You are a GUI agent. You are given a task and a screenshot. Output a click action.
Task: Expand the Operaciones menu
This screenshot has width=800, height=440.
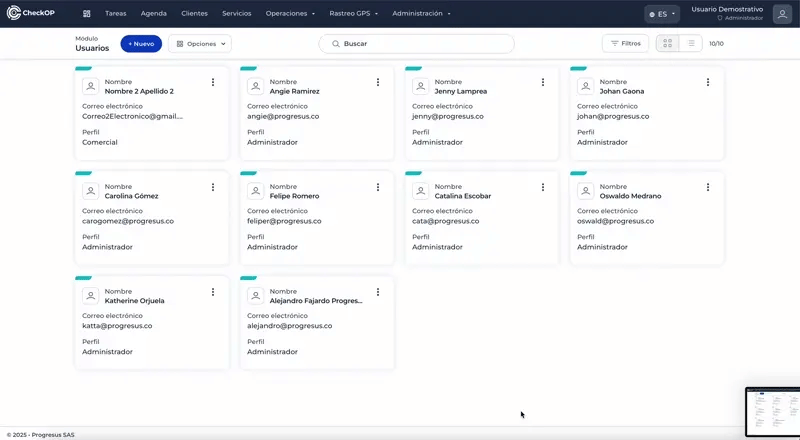click(x=290, y=14)
